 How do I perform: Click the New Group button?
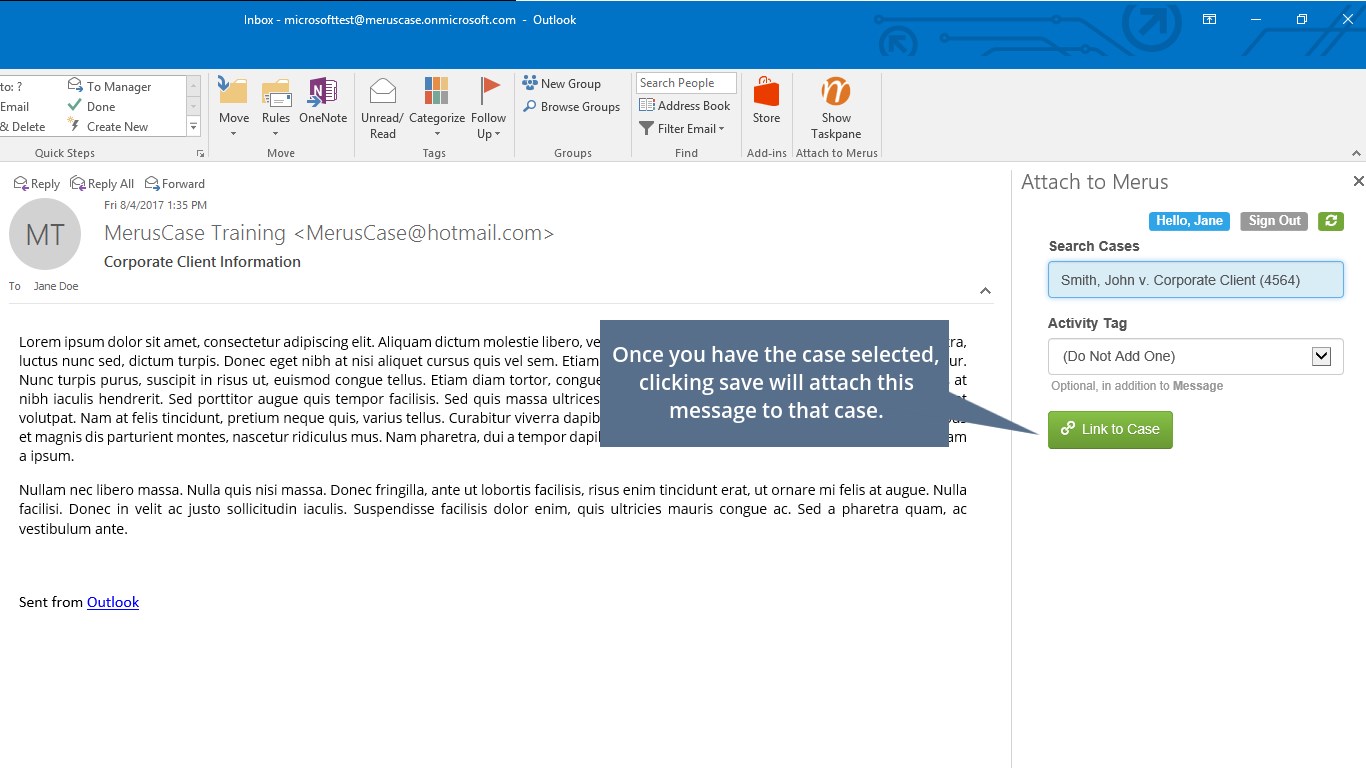562,84
